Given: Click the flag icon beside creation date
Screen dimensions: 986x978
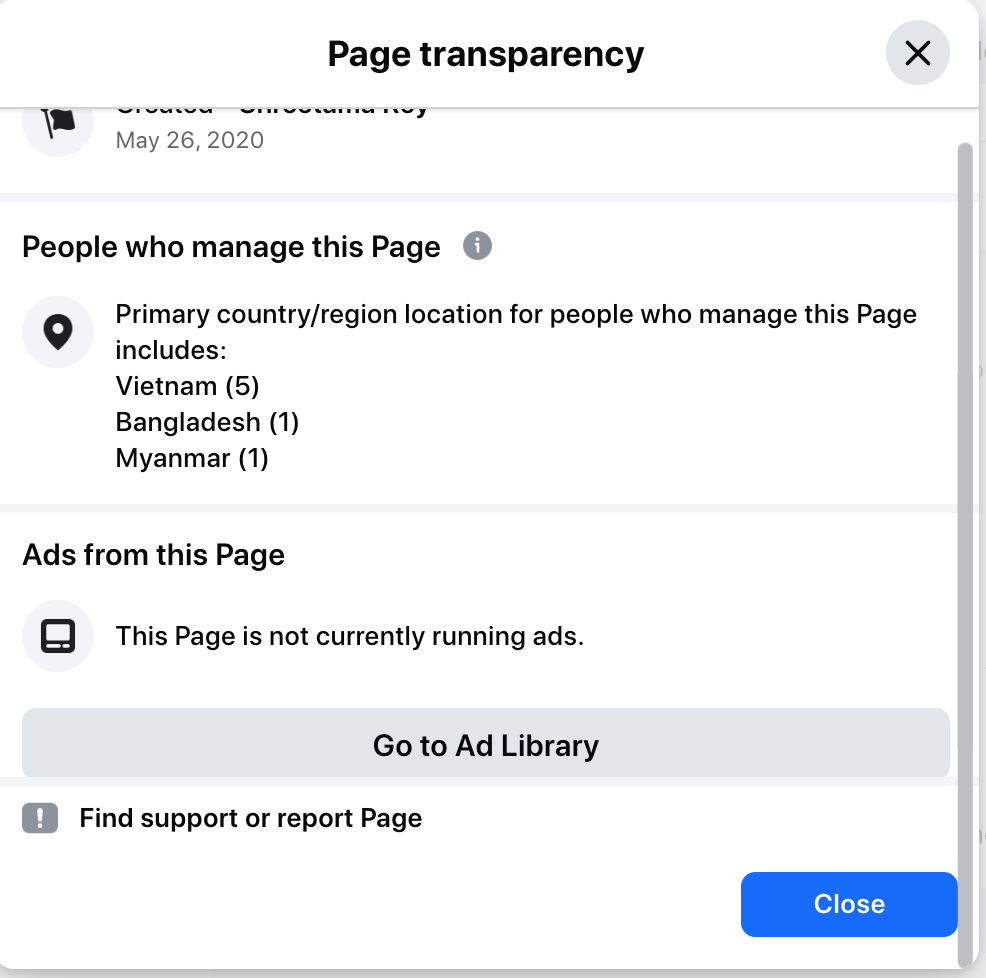Looking at the screenshot, I should tap(58, 124).
